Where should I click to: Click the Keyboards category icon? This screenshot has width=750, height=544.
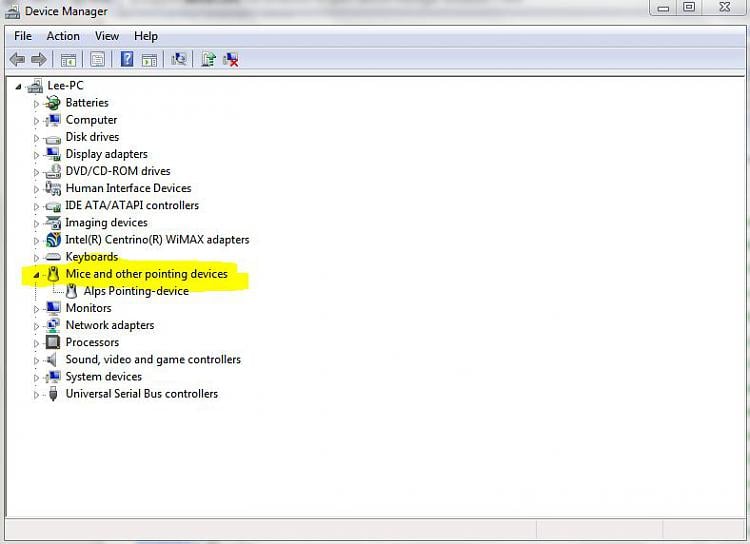pyautogui.click(x=53, y=257)
